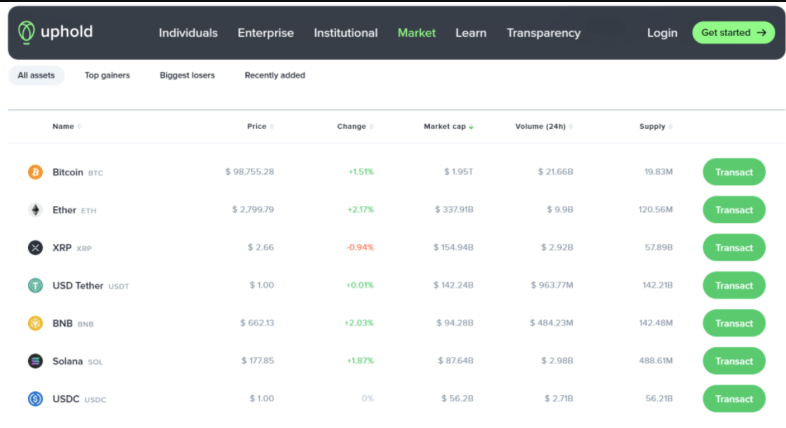
Task: Open Recently added filter tab
Action: (275, 75)
